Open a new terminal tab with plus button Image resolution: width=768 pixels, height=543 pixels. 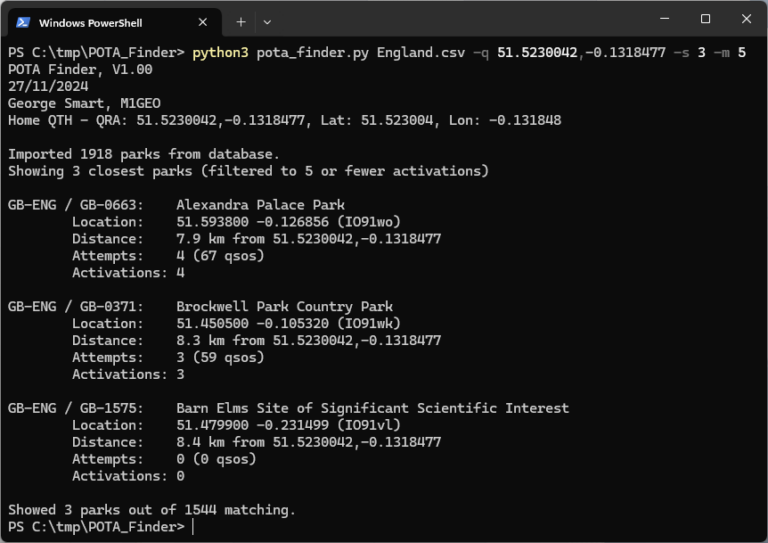[x=240, y=22]
